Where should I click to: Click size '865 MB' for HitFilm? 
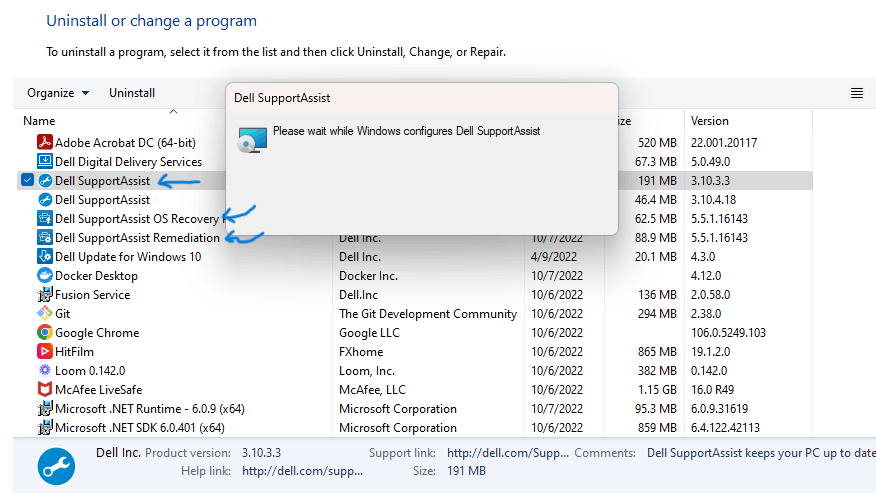pyautogui.click(x=657, y=352)
